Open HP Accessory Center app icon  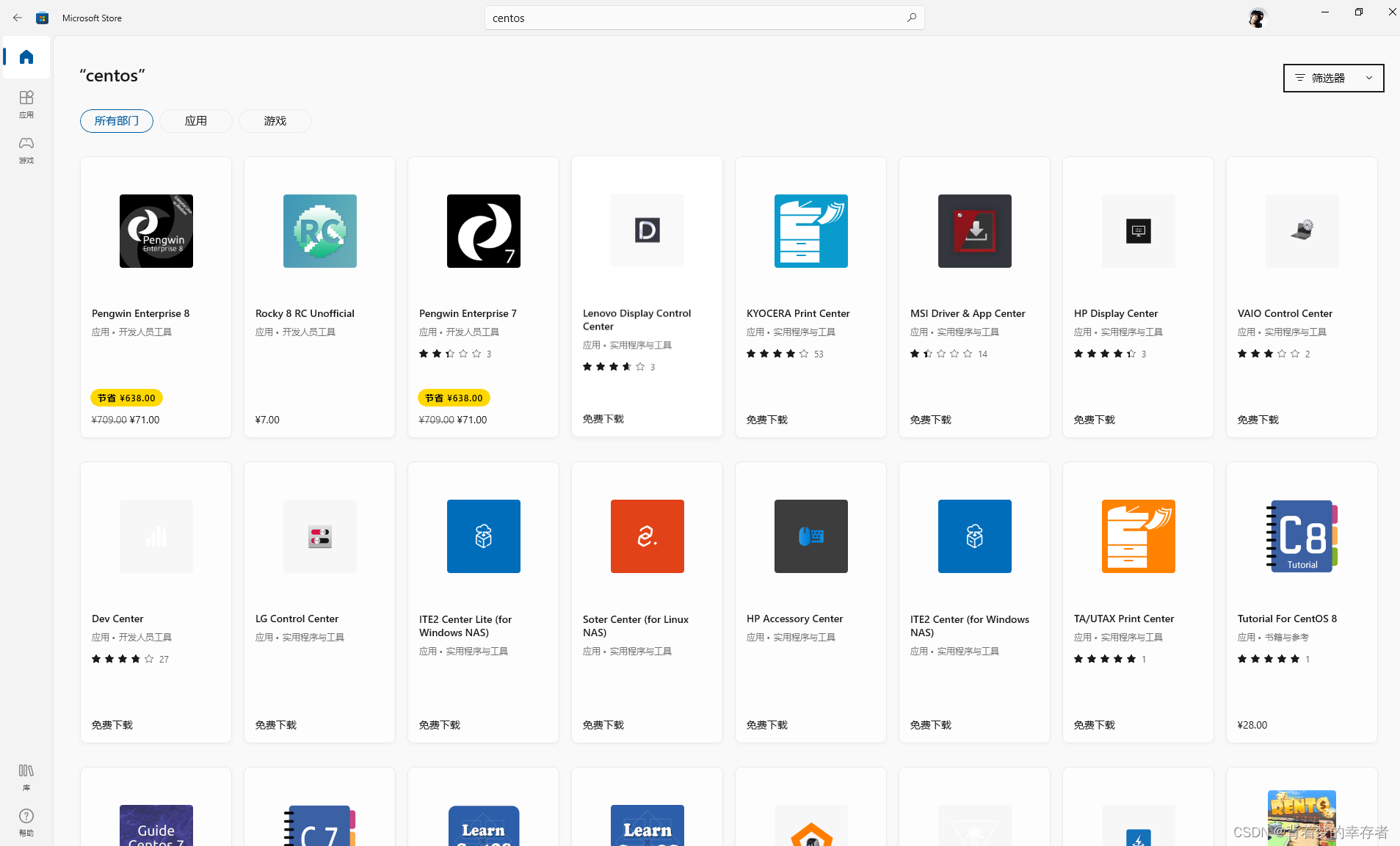coord(811,536)
